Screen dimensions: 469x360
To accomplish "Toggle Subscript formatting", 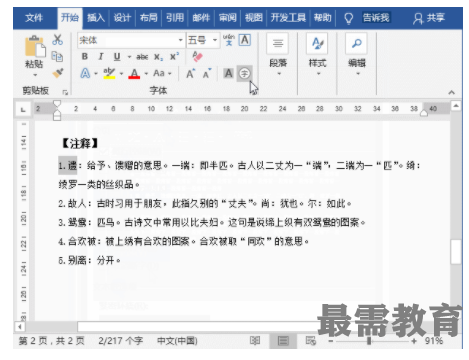I will coord(158,57).
